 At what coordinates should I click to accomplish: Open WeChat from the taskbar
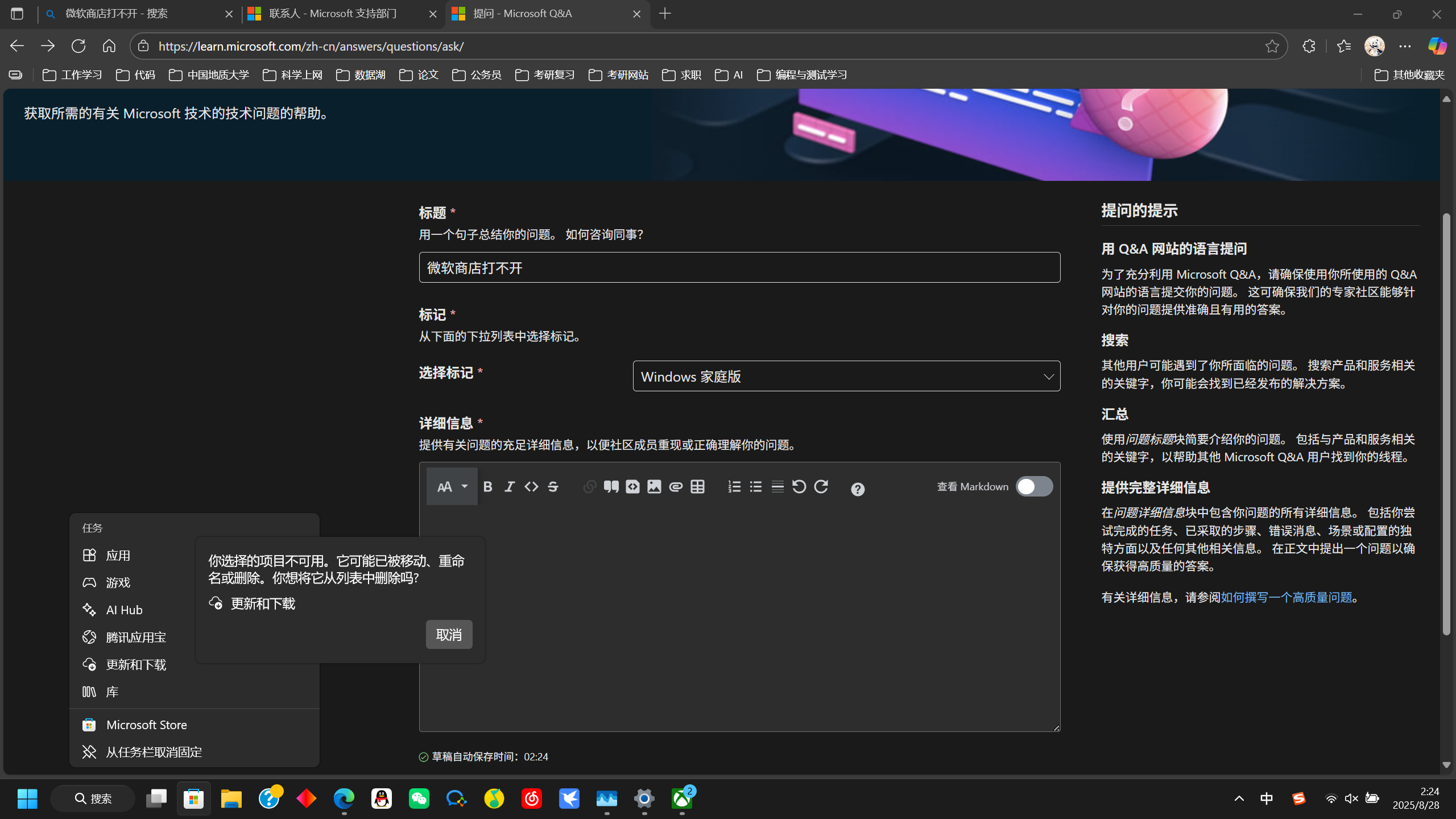419,799
